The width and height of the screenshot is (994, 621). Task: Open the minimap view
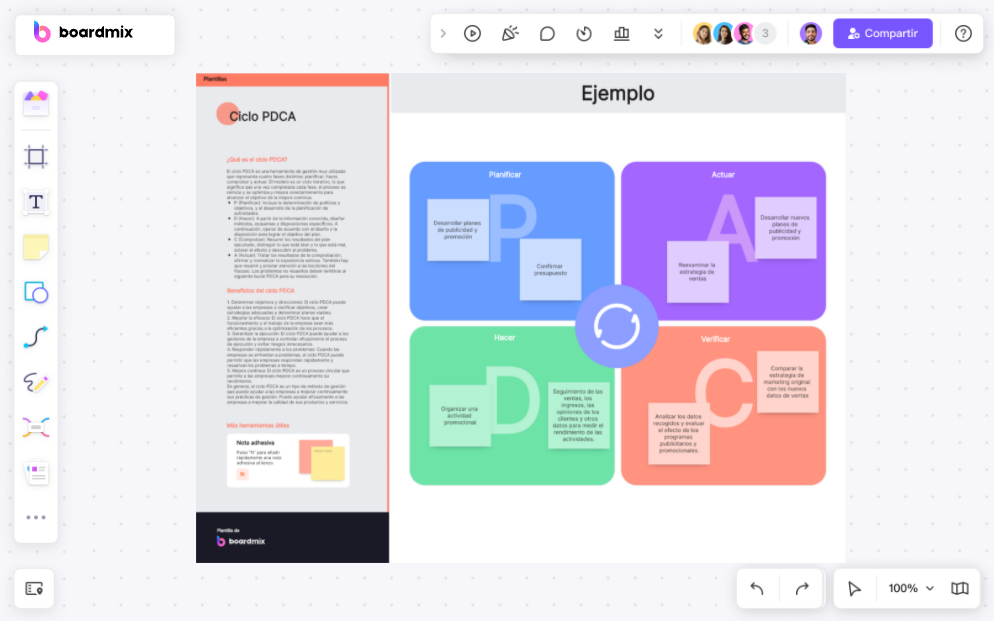click(x=960, y=589)
